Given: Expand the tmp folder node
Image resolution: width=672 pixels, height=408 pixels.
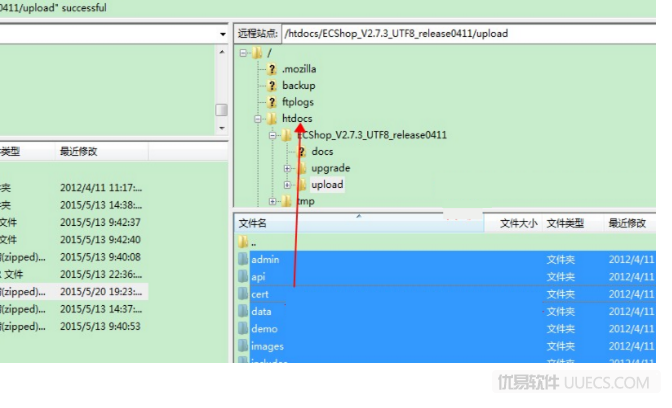Looking at the screenshot, I should coord(273,201).
